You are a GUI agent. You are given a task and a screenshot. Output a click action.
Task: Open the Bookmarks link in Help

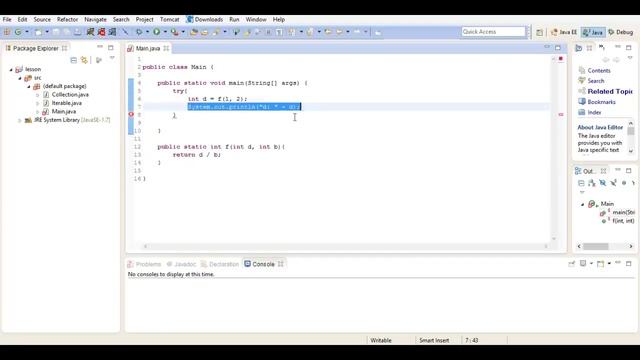(x=601, y=102)
